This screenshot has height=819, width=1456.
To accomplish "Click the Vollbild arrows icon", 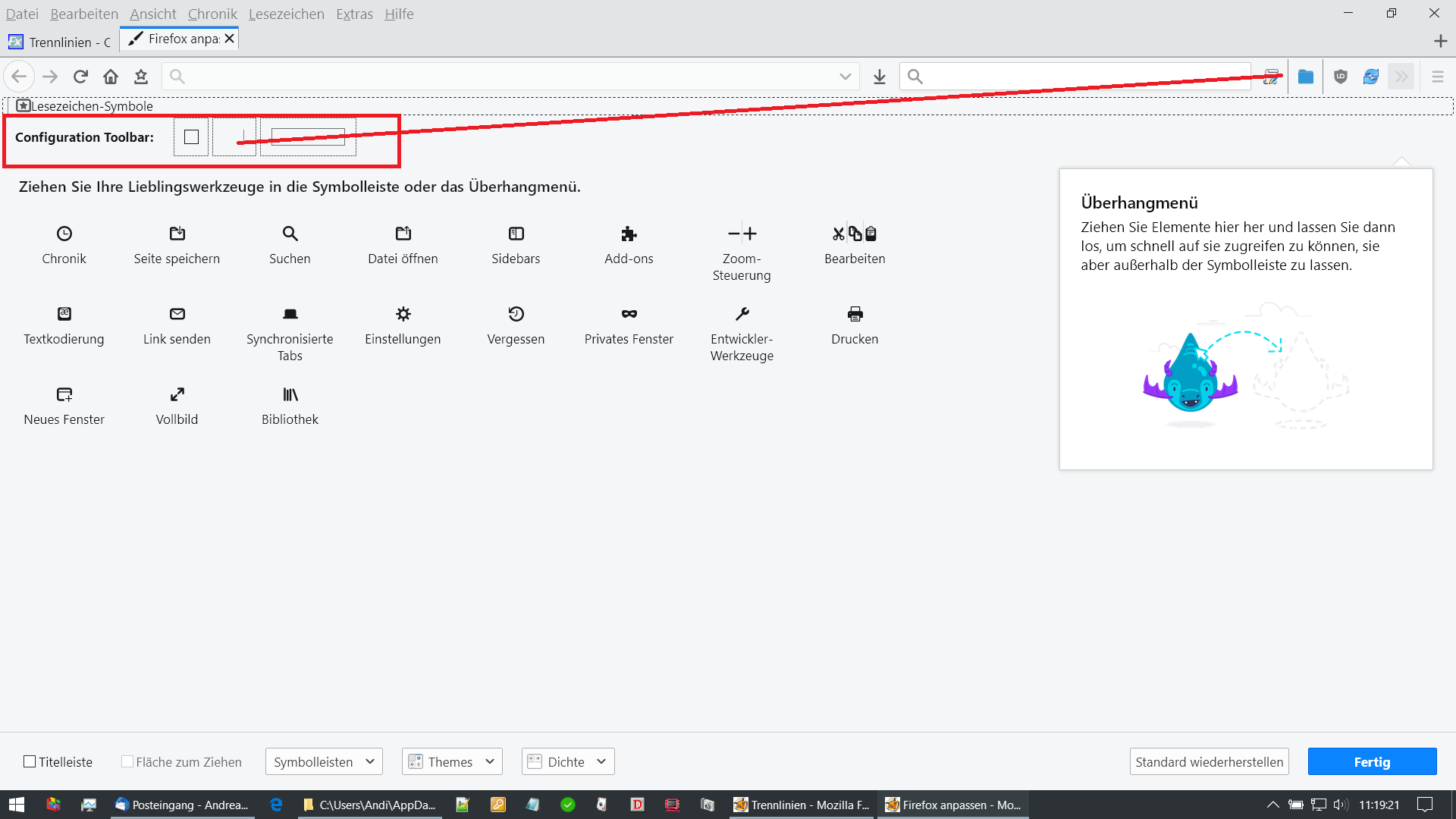I will (177, 394).
